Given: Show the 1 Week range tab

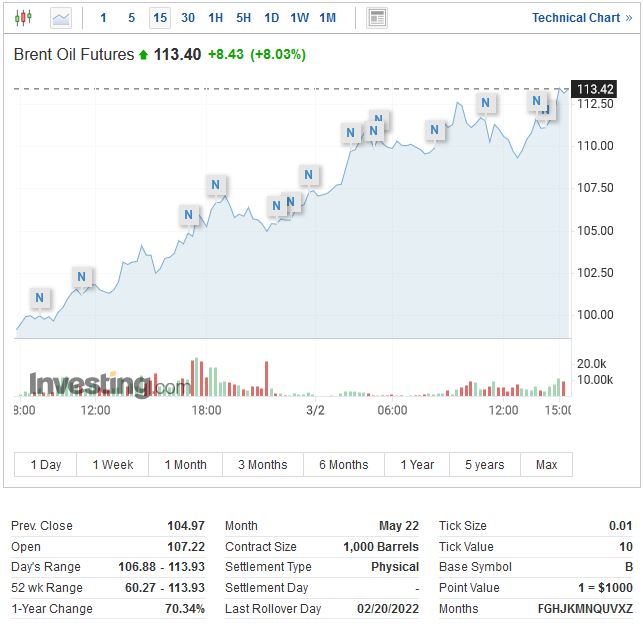Looking at the screenshot, I should pyautogui.click(x=113, y=465).
